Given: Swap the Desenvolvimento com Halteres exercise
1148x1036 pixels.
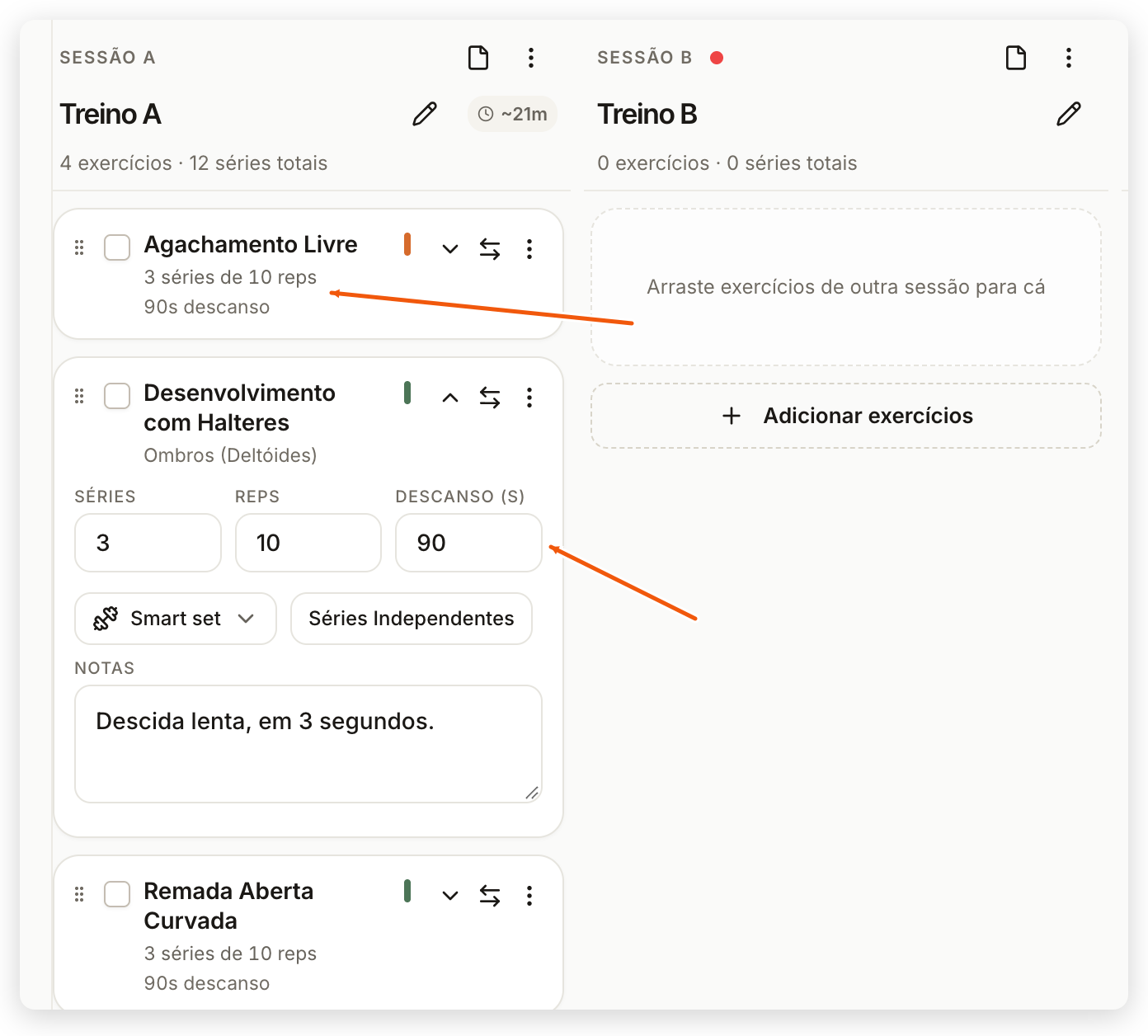Looking at the screenshot, I should coord(490,398).
